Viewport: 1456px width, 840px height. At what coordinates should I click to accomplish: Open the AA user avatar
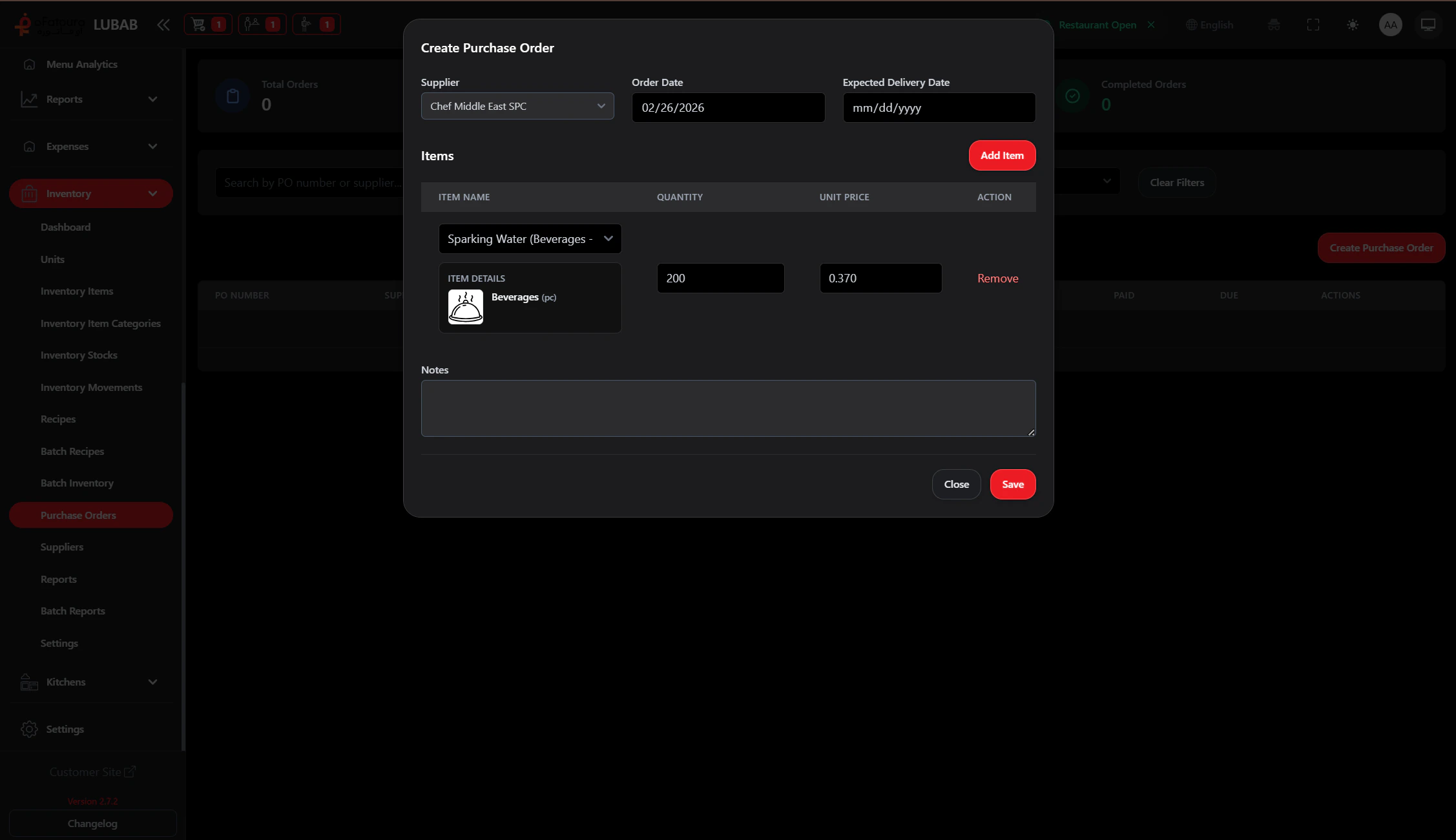coord(1390,25)
